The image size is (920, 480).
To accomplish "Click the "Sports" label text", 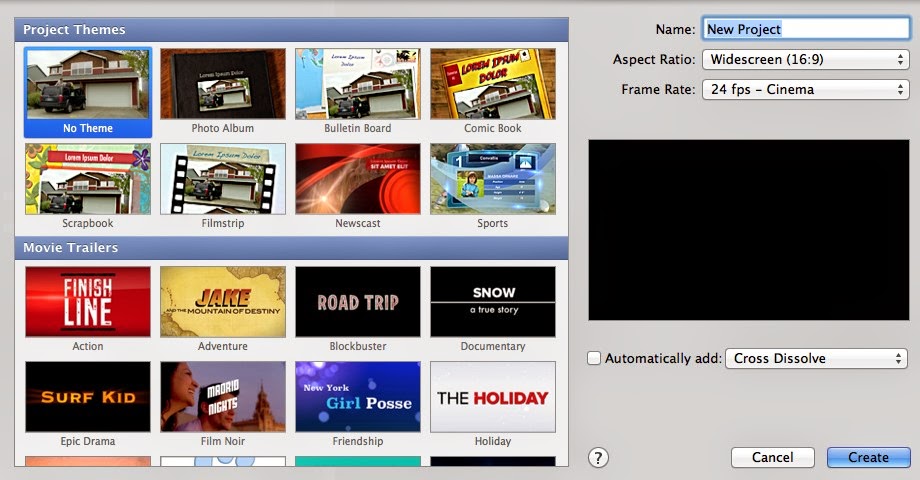I will tap(493, 223).
